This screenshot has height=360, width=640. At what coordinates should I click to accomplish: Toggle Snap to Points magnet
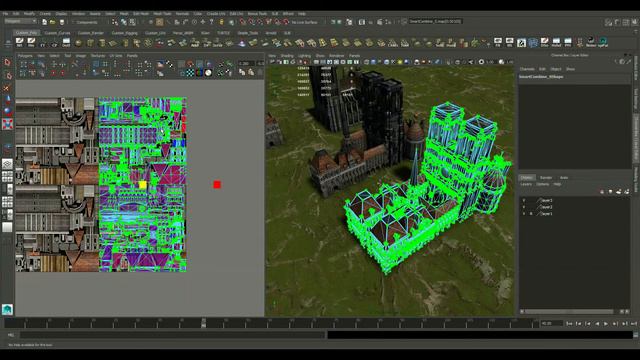pos(260,22)
